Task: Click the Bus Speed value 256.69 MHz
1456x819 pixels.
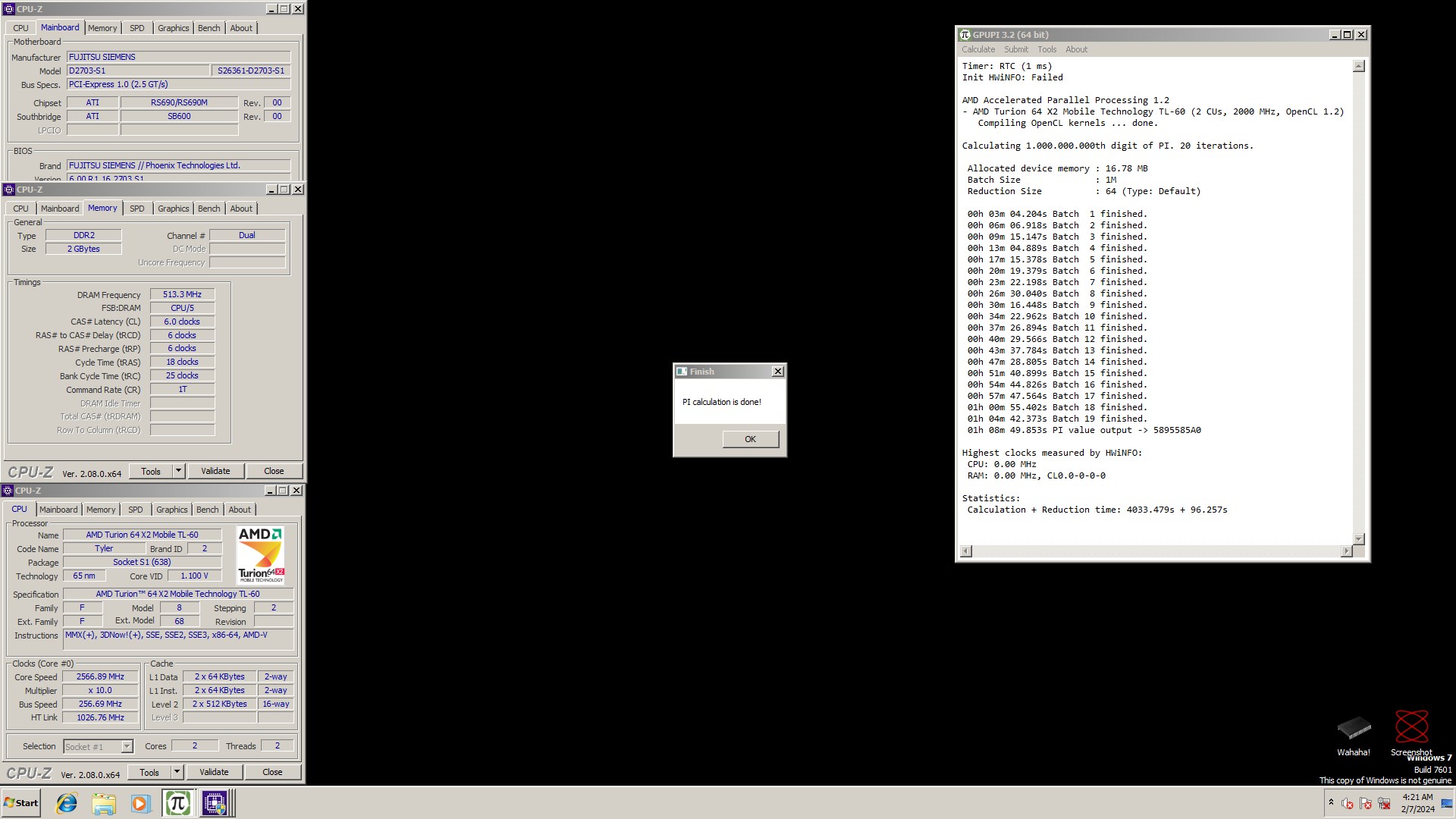Action: [100, 704]
